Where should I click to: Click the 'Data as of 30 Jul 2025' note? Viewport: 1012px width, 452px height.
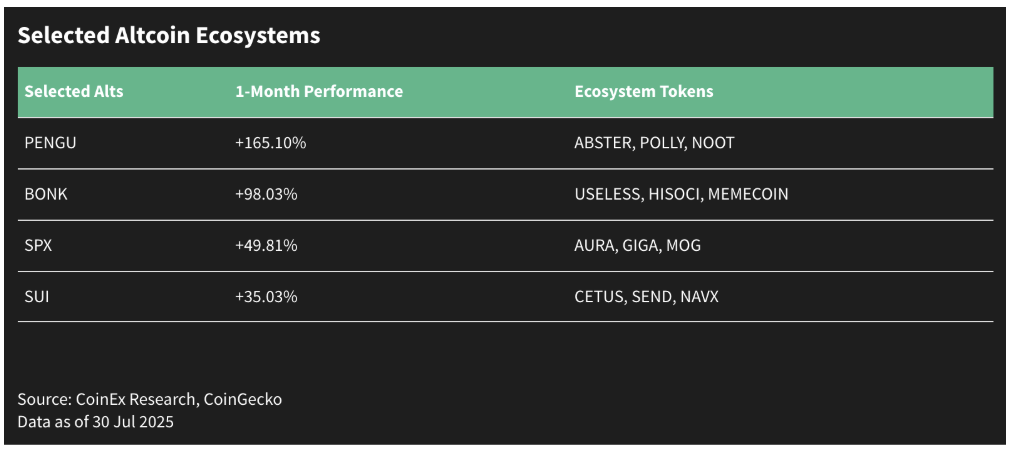click(x=95, y=421)
